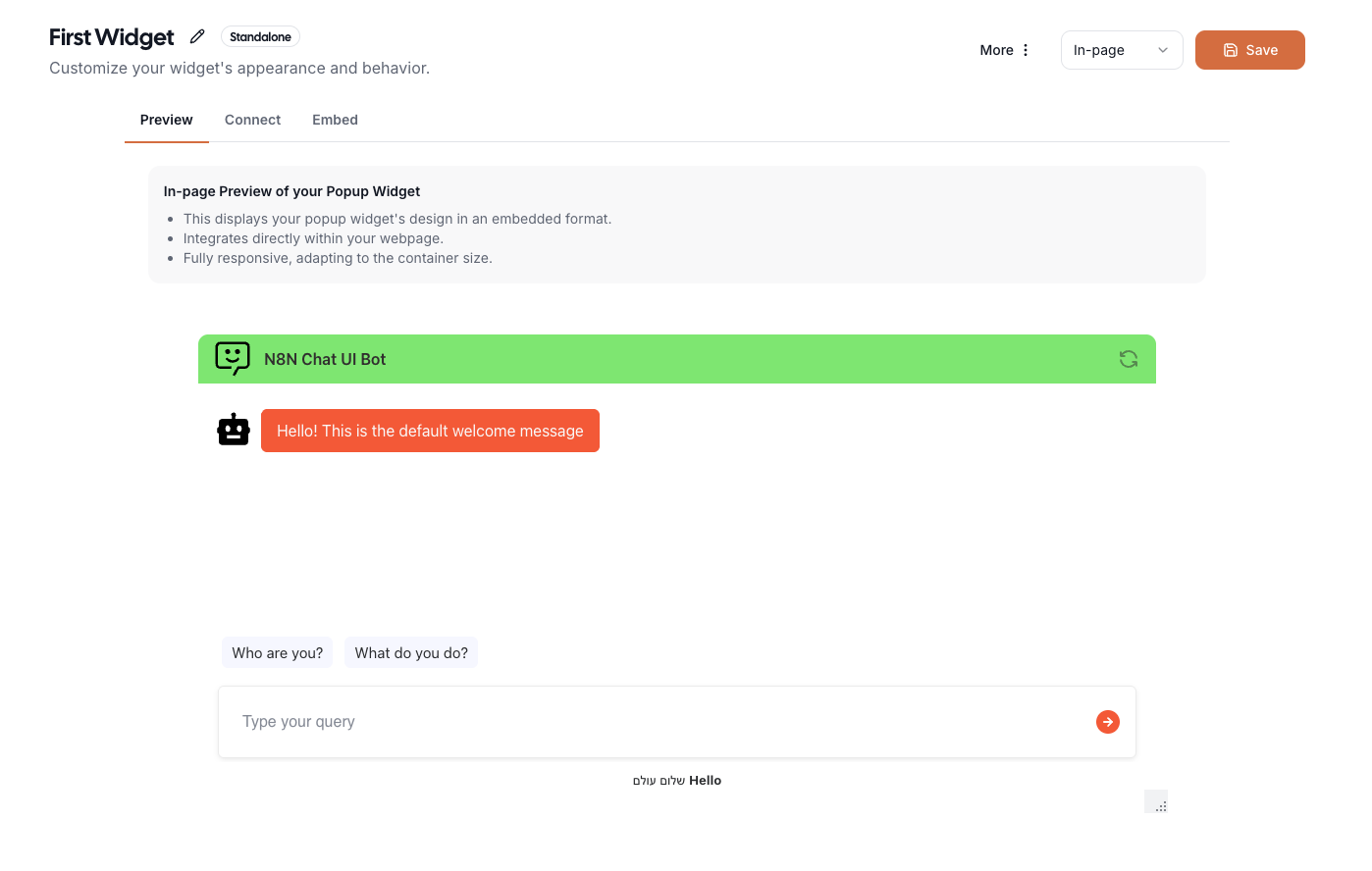Viewport: 1372px width, 871px height.
Task: Click the robot avatar beside the welcome message
Action: pos(233,429)
